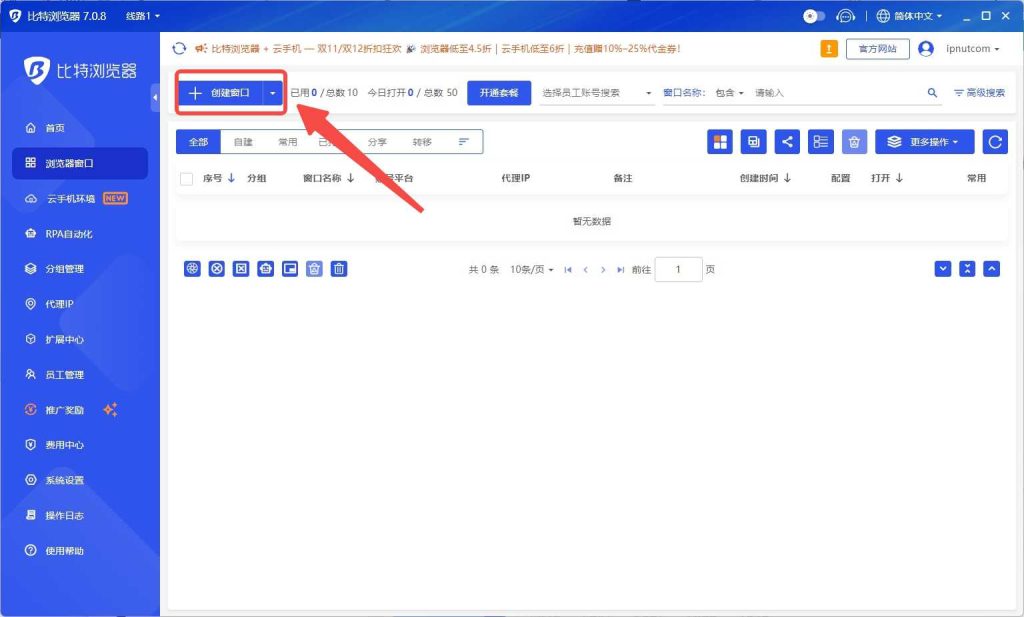Image resolution: width=1024 pixels, height=617 pixels.
Task: Click the refresh button beside 更多操作
Action: tap(994, 142)
